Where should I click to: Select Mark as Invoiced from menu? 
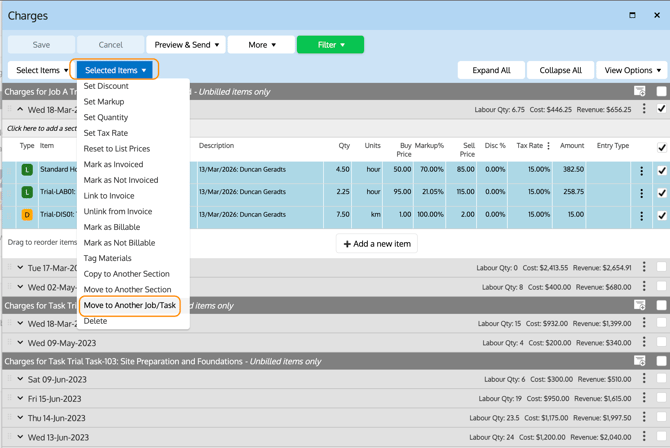(x=113, y=164)
